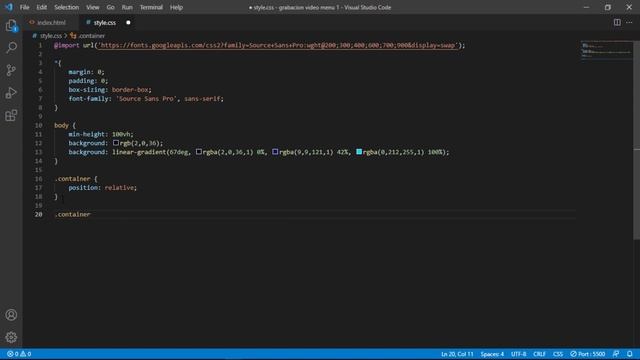Open More Actions ellipsis in editor
The width and height of the screenshot is (640, 360).
pyautogui.click(x=629, y=22)
